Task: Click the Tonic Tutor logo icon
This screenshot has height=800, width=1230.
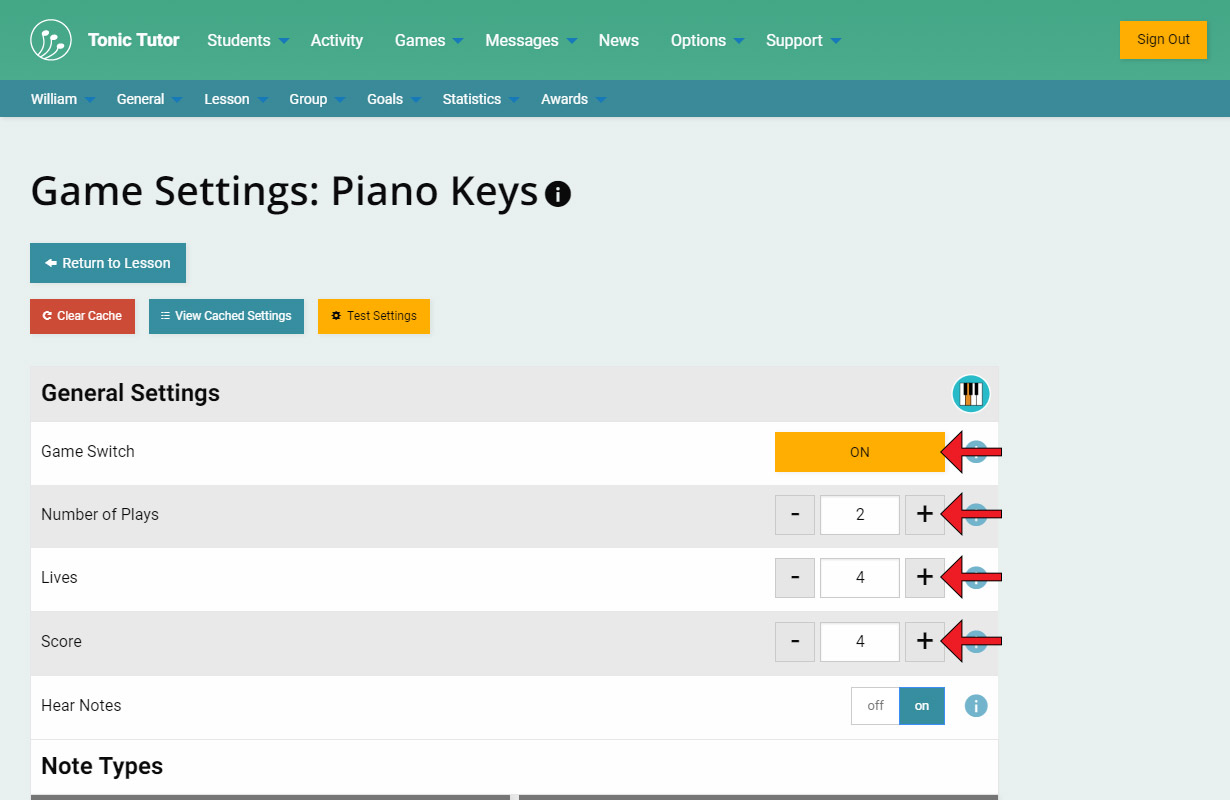Action: pos(51,40)
